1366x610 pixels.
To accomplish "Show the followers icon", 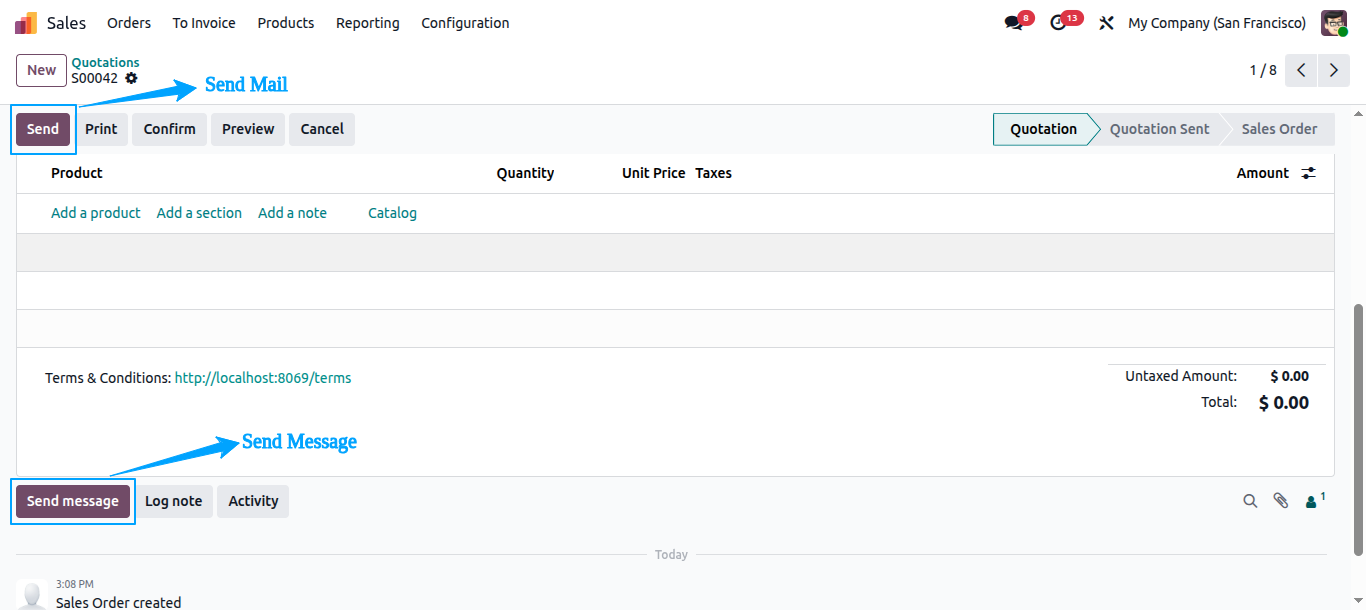I will point(1315,500).
